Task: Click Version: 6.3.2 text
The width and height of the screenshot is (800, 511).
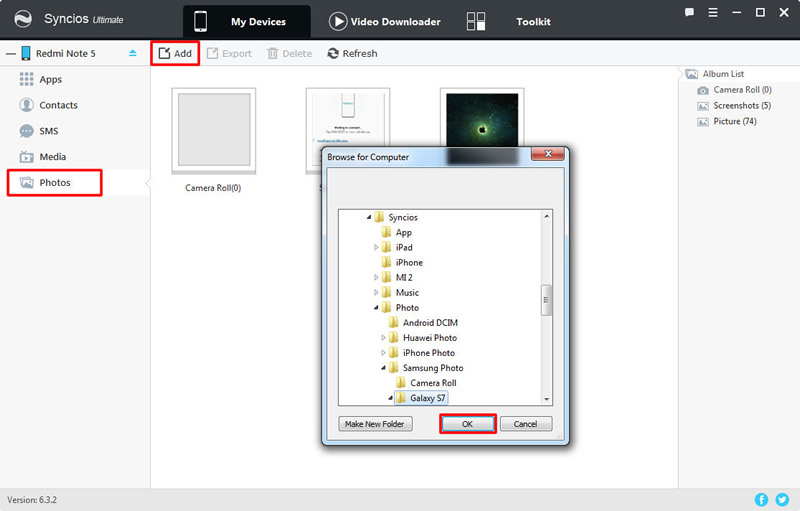Action: pos(32,500)
